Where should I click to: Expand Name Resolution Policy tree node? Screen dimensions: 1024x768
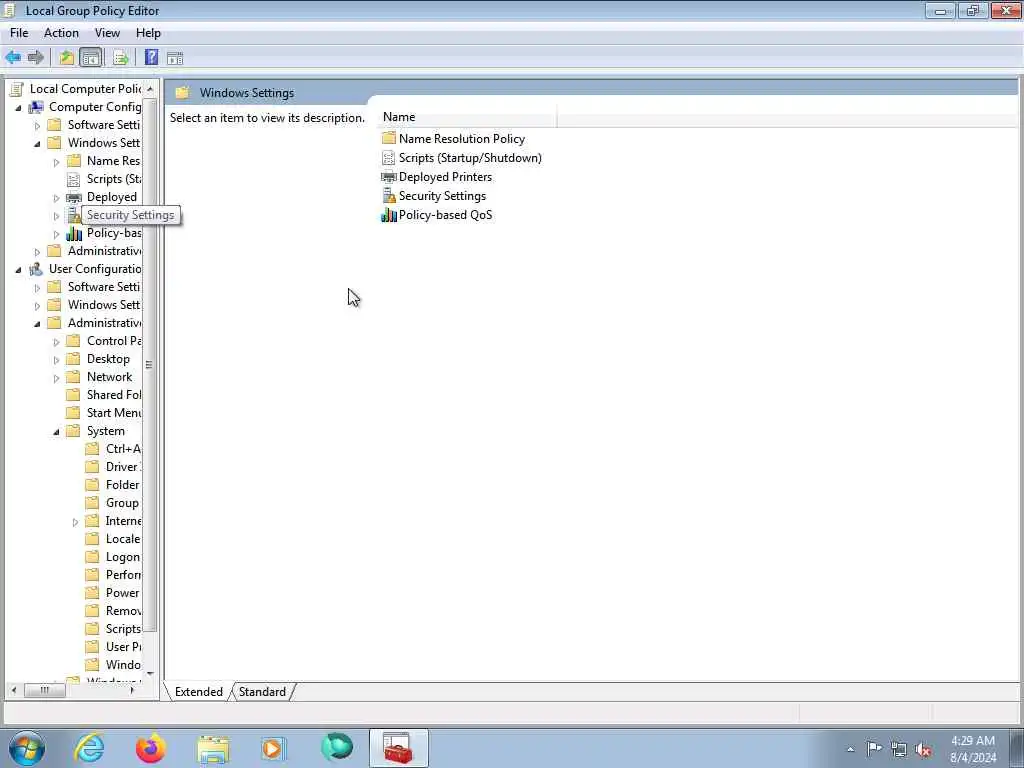click(x=56, y=161)
